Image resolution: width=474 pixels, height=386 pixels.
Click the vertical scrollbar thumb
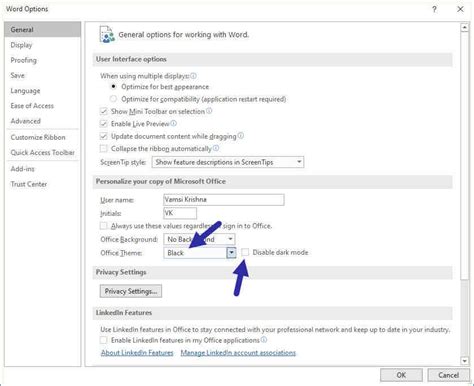[464, 156]
